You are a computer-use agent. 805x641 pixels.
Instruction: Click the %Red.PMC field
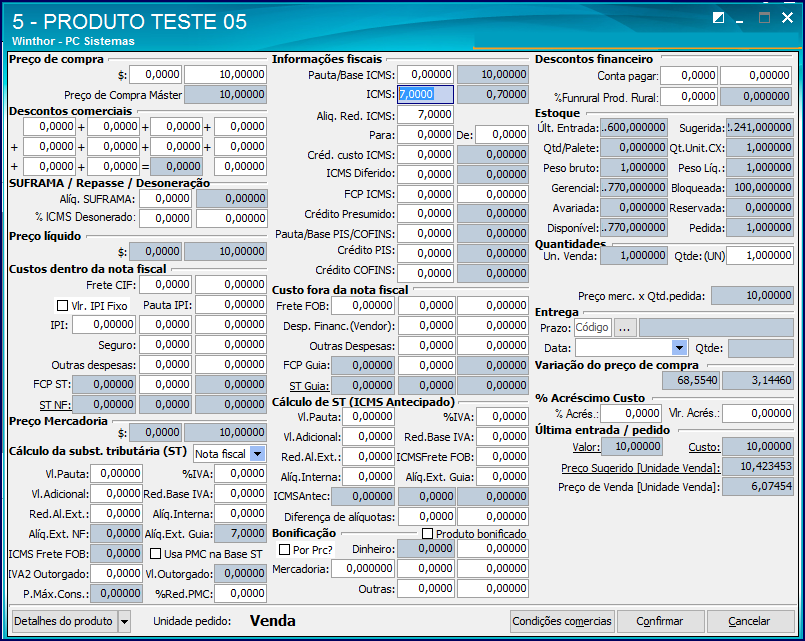pyautogui.click(x=240, y=594)
